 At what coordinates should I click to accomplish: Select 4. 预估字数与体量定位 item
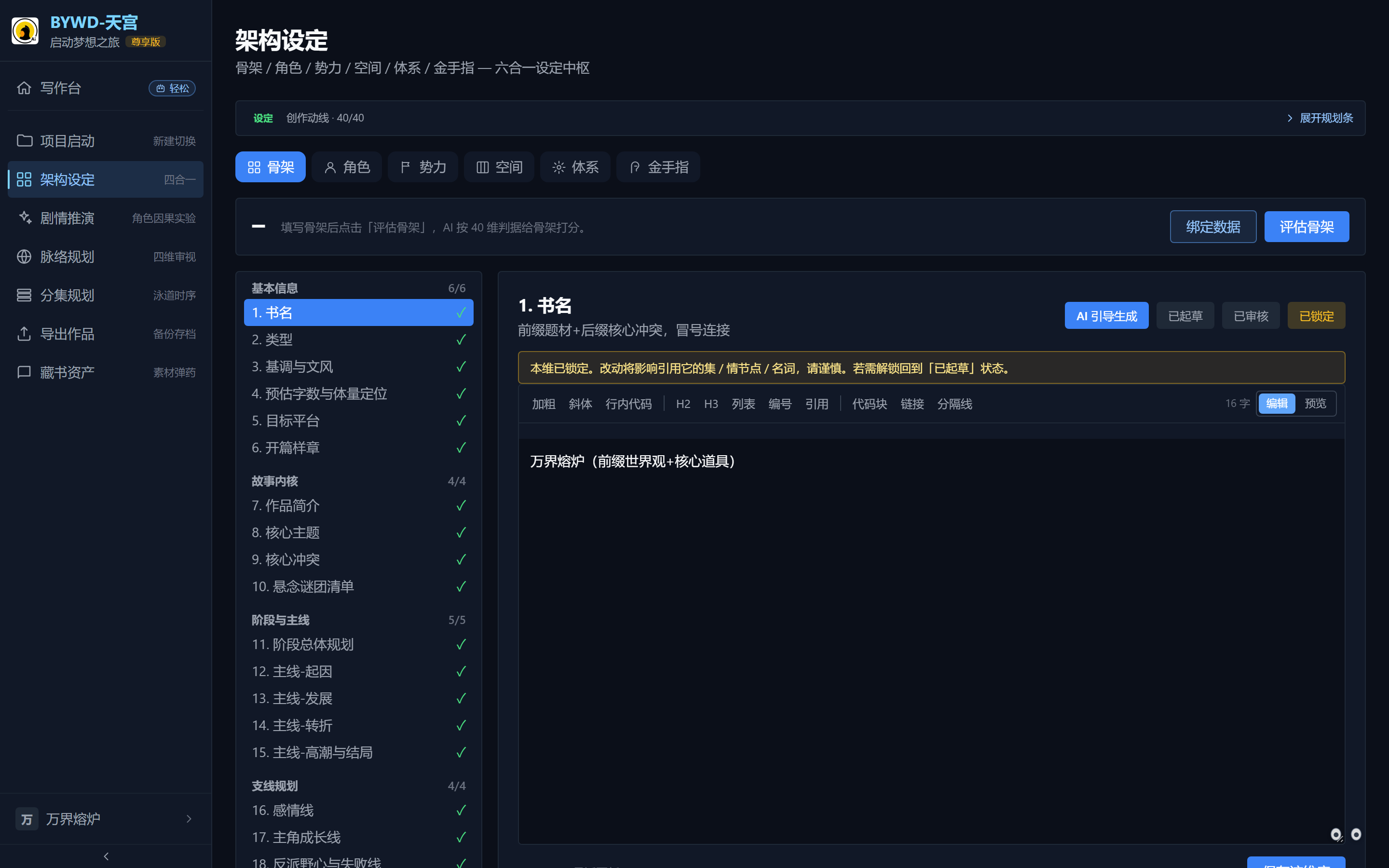(x=358, y=394)
